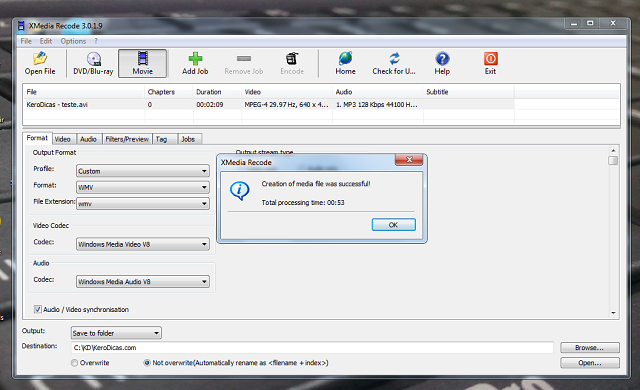Select the Movie mode toolbar button
Viewport: 640px width, 390px height.
(x=142, y=63)
